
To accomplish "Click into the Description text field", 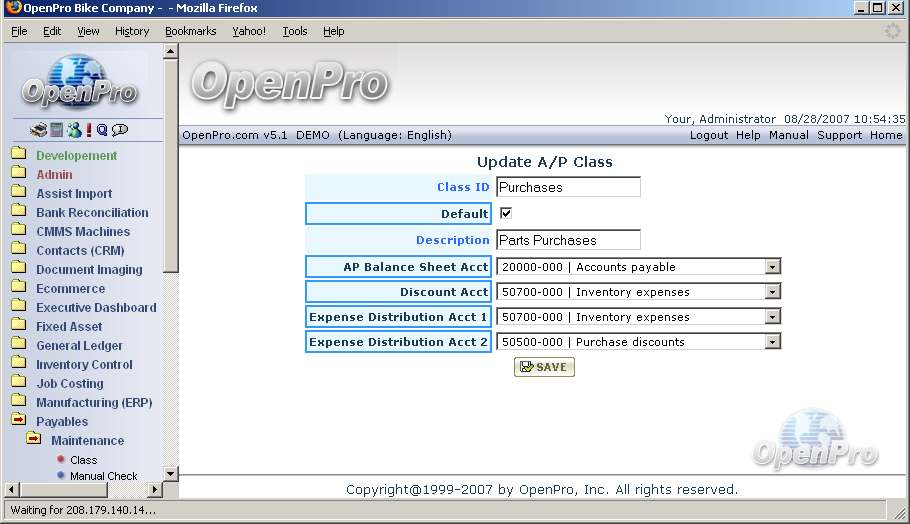I will (568, 240).
